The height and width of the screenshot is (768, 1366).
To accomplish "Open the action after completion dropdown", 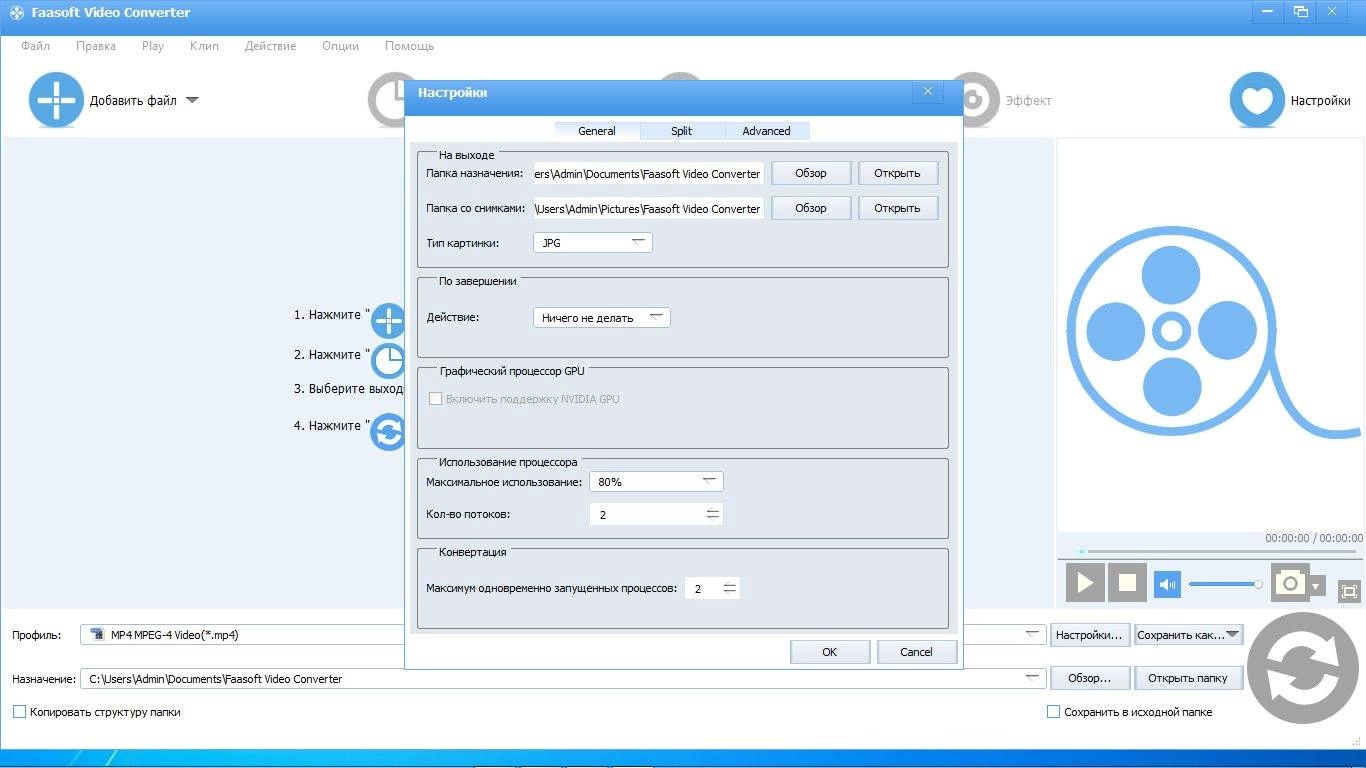I will pyautogui.click(x=601, y=318).
